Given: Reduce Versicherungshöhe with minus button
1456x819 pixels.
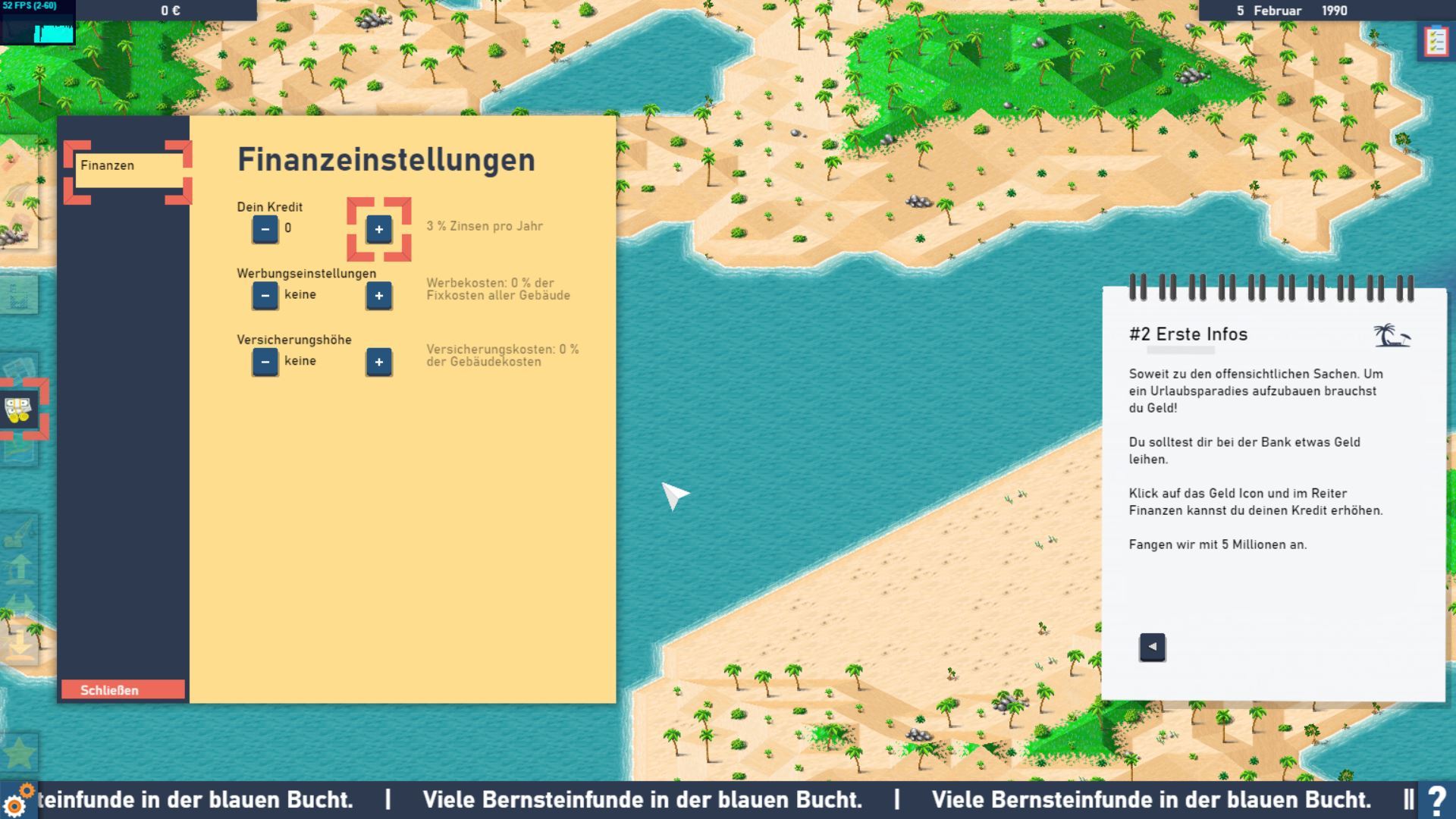Looking at the screenshot, I should [265, 362].
